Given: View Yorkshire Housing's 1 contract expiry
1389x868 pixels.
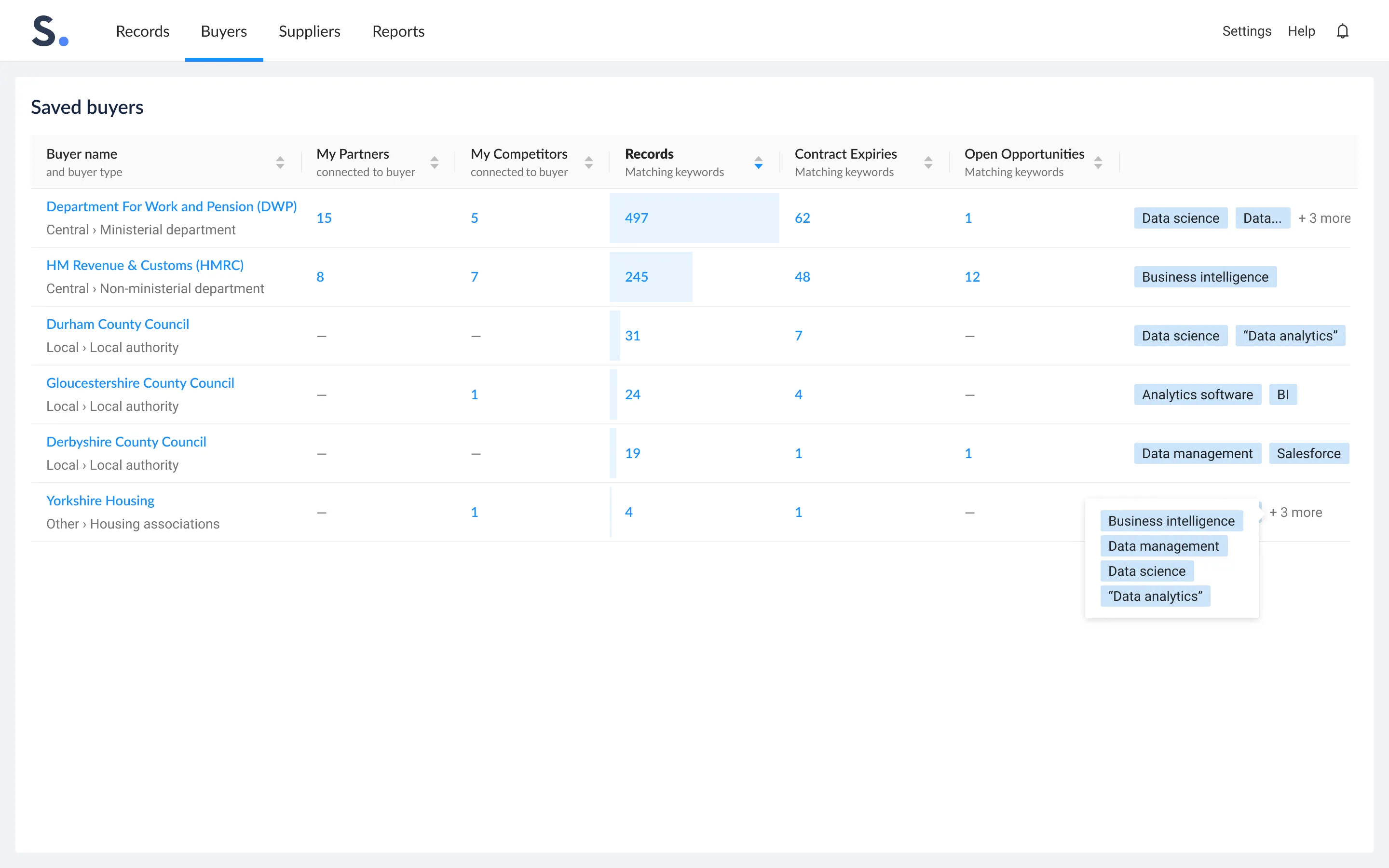Looking at the screenshot, I should pos(798,512).
